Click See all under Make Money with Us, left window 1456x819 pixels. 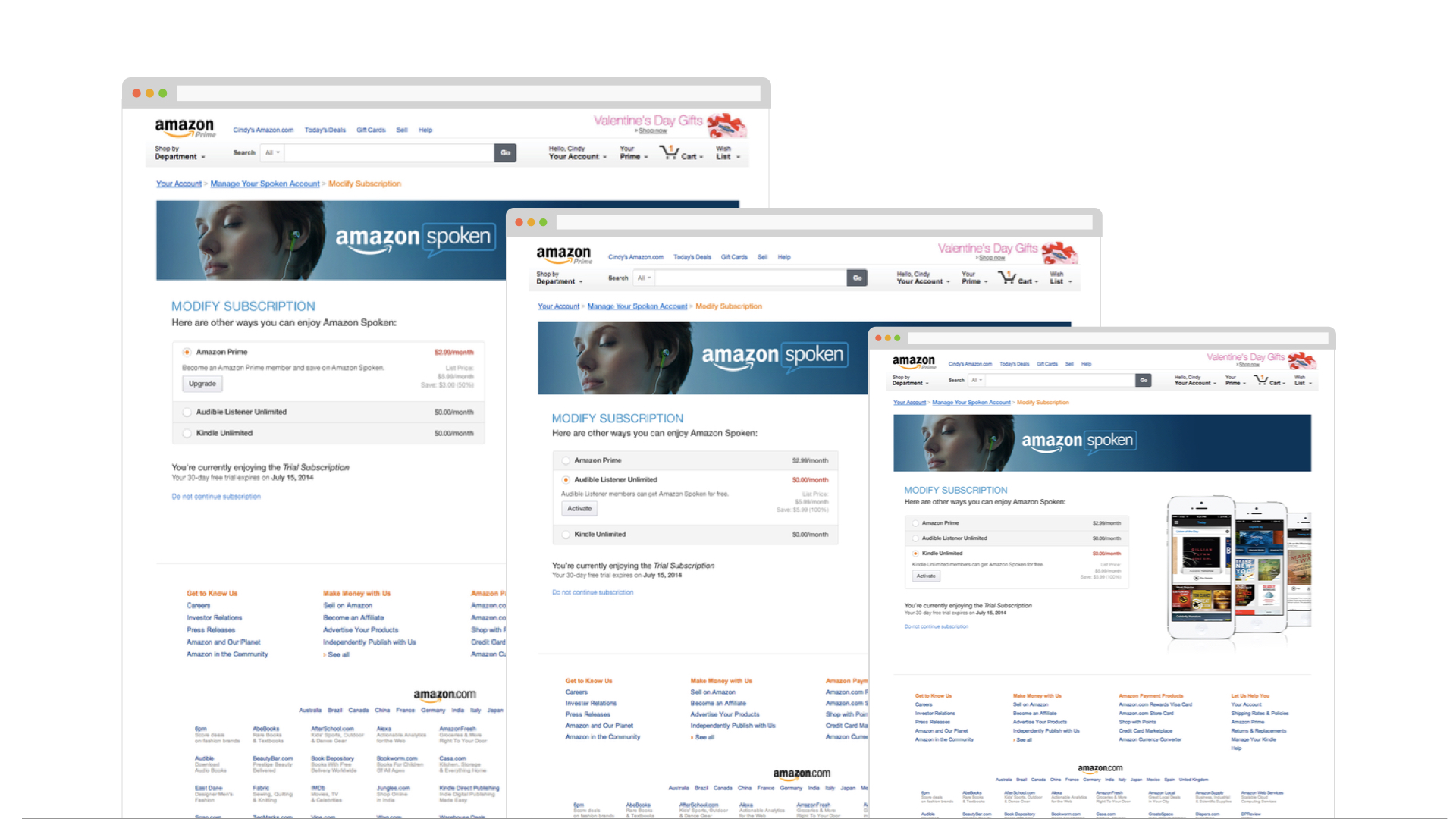click(x=338, y=655)
